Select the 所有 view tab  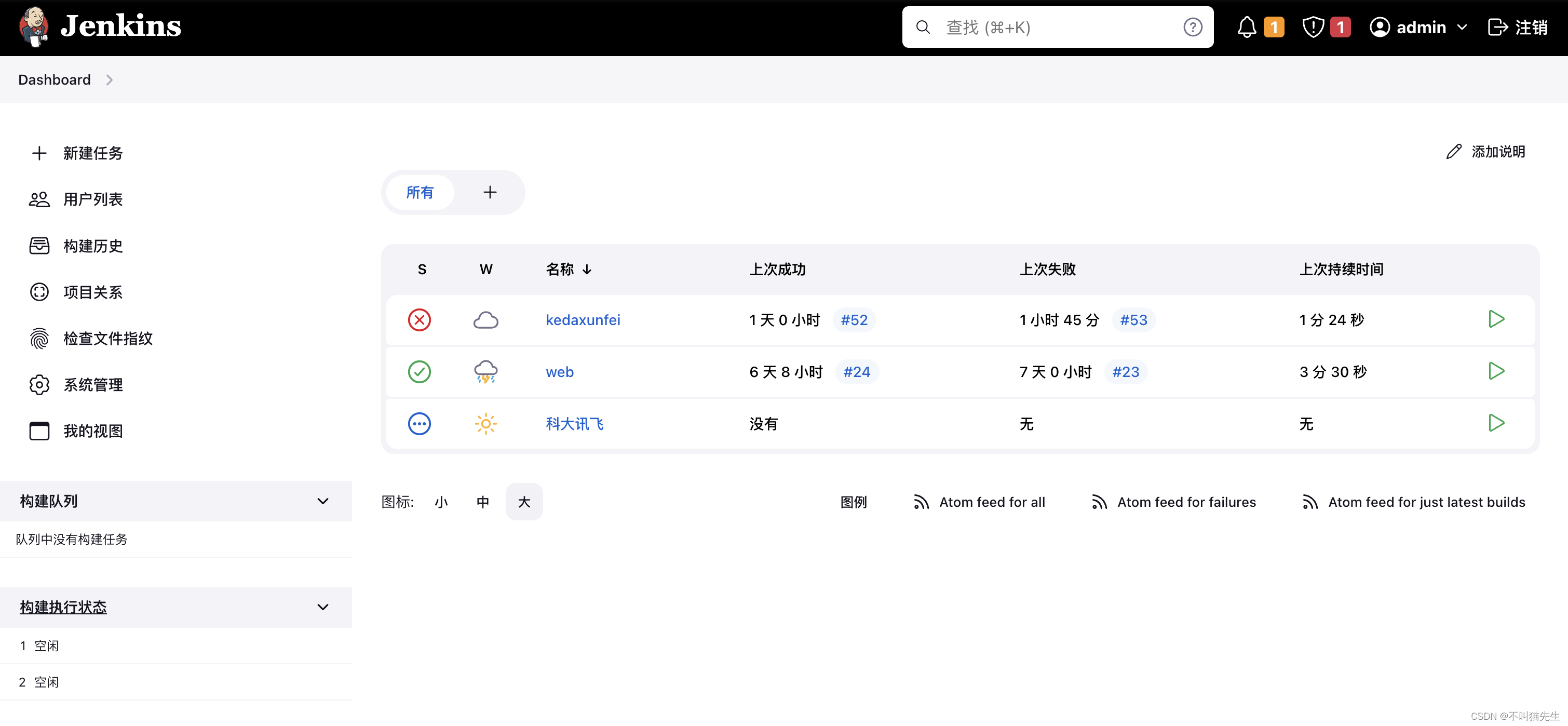click(x=420, y=193)
